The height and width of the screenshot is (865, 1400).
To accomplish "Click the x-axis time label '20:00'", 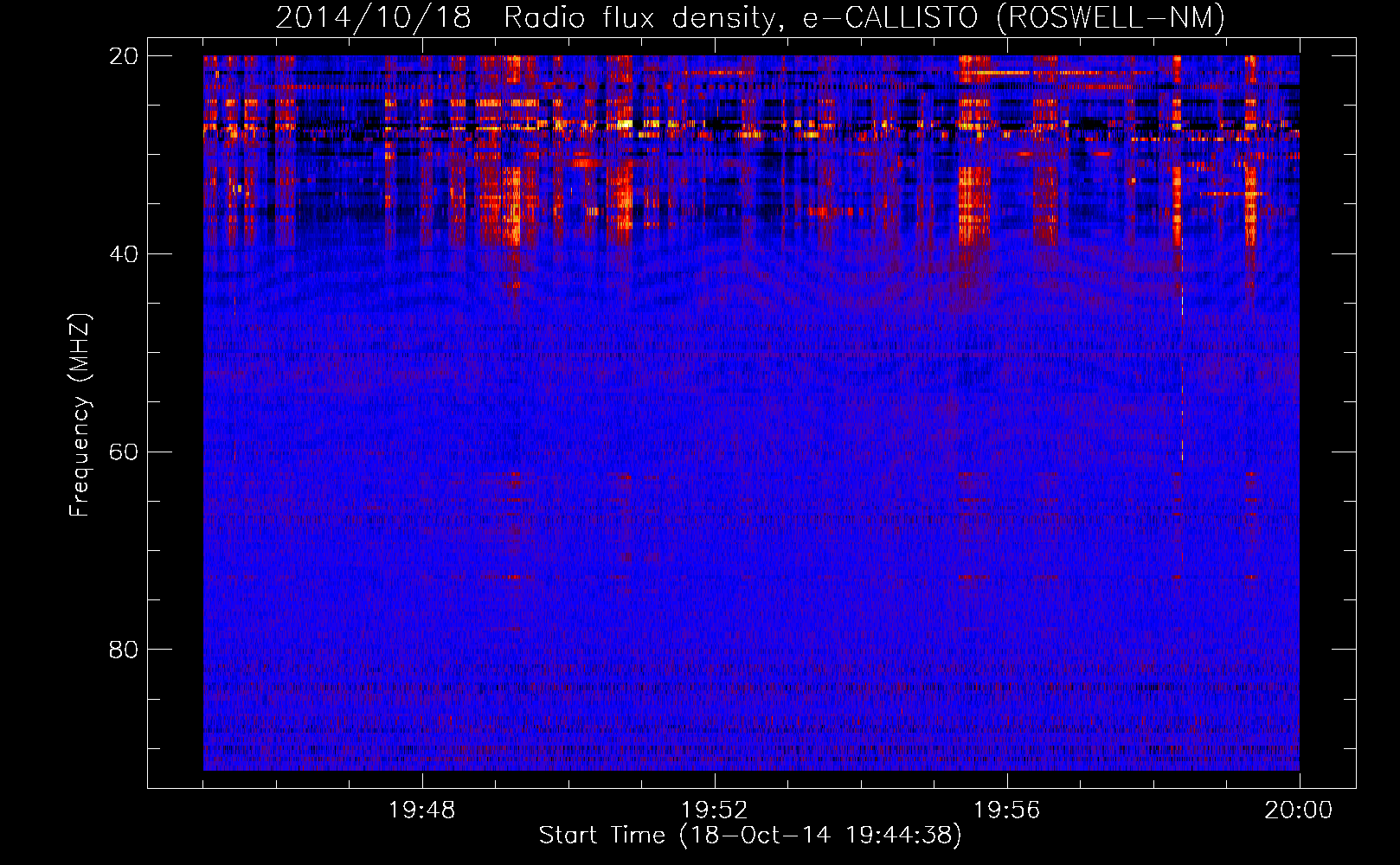I will pyautogui.click(x=1299, y=811).
